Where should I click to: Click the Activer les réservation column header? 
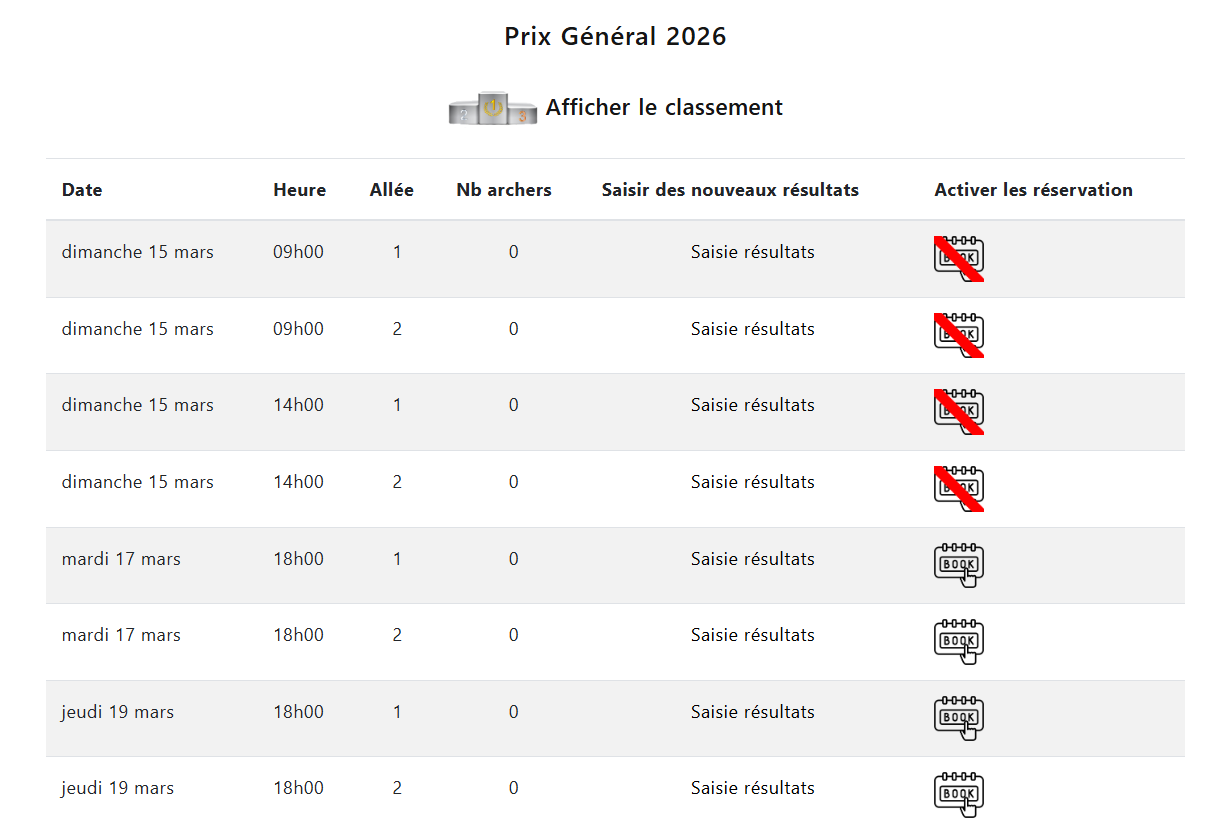(1033, 189)
